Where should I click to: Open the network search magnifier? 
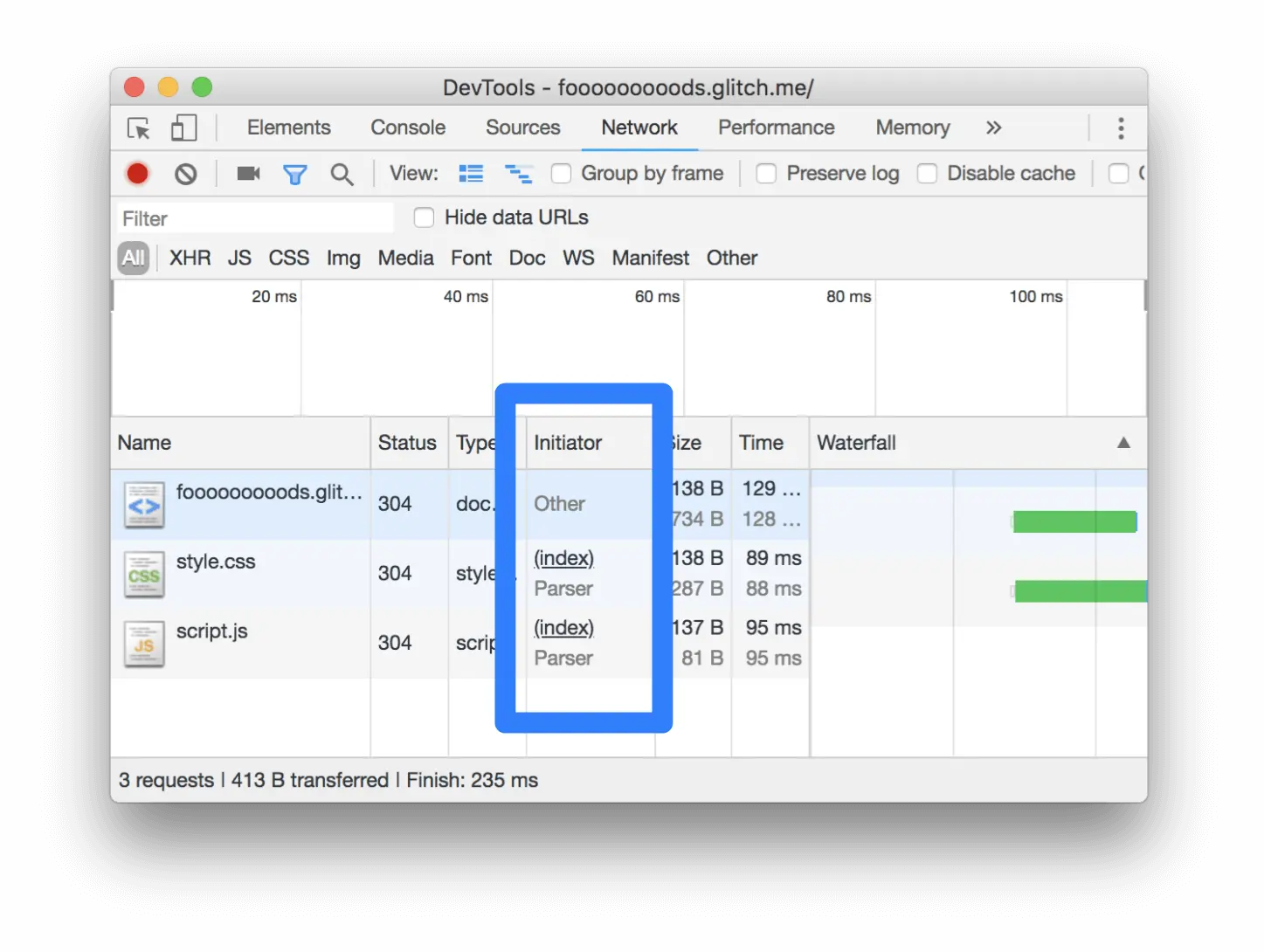342,175
